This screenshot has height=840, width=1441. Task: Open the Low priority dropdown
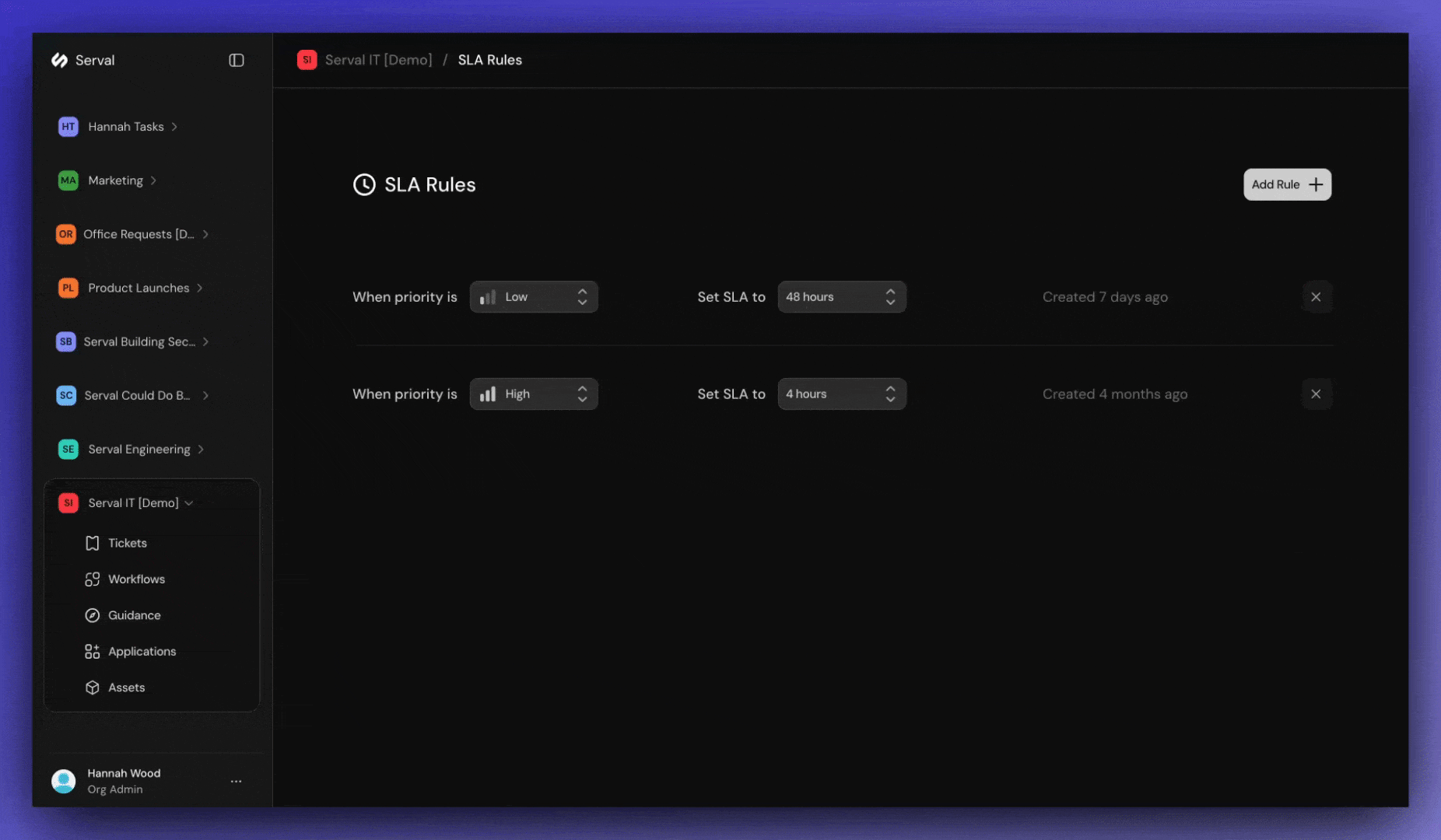click(534, 296)
